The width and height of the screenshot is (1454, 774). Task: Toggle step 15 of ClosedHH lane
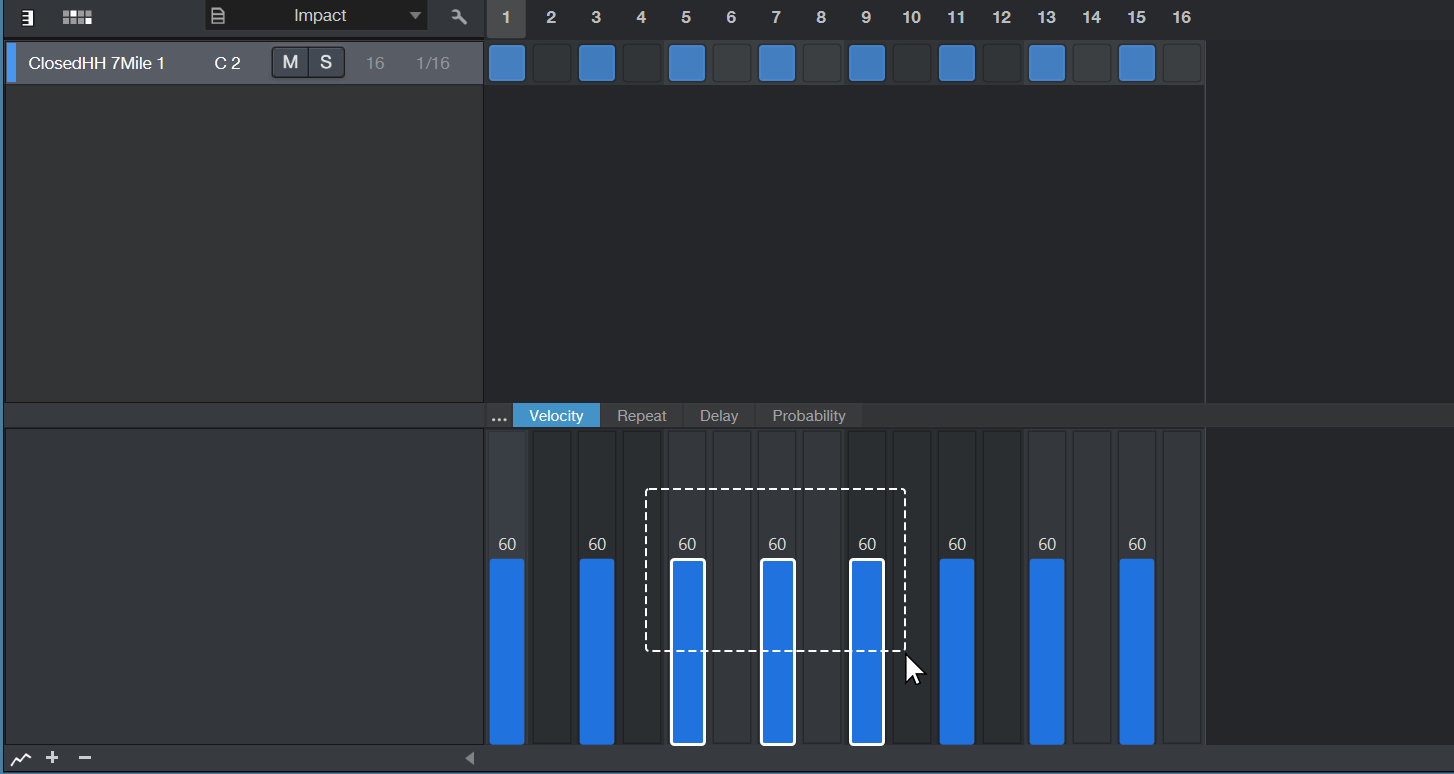[1137, 63]
